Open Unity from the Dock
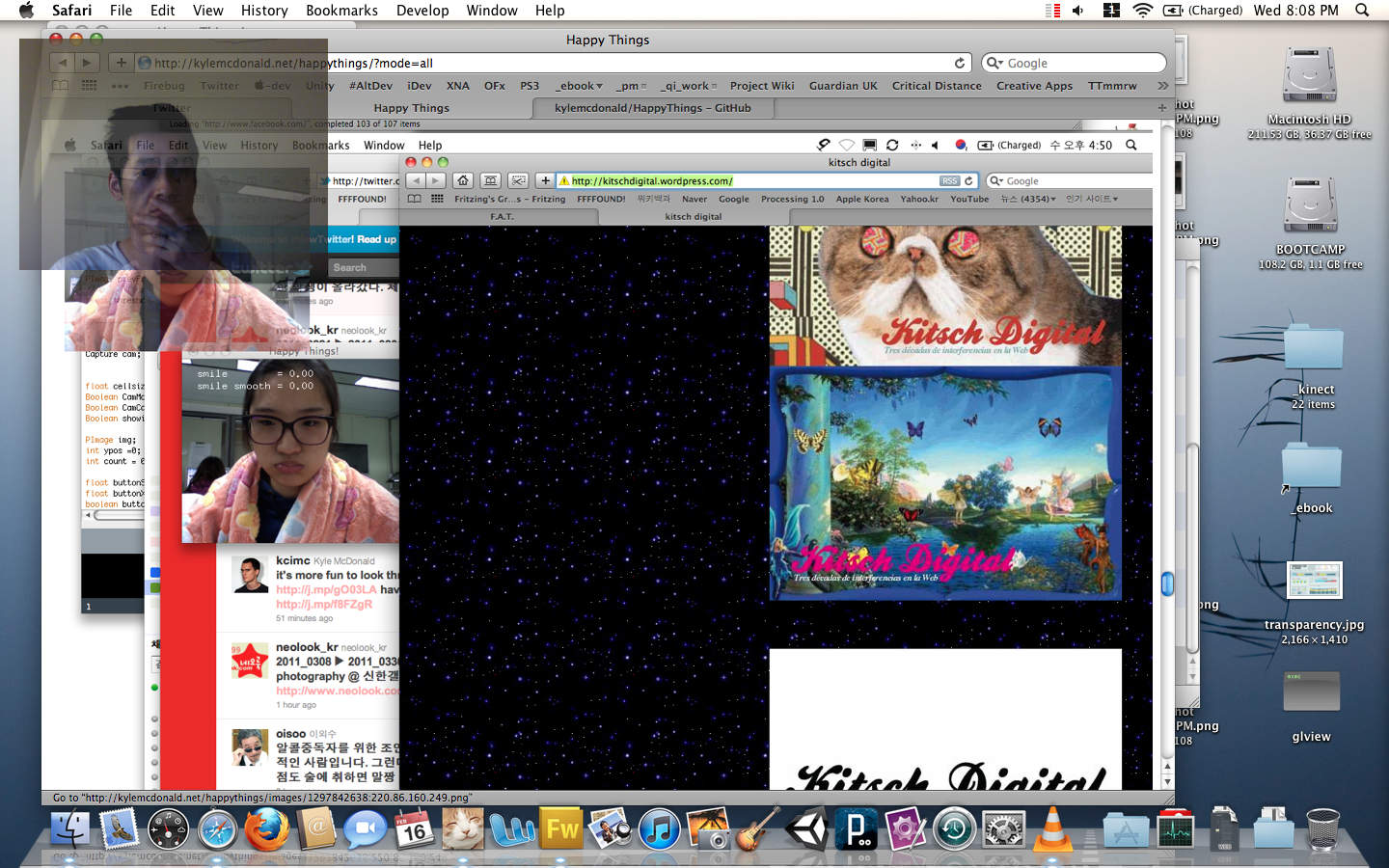 (806, 829)
